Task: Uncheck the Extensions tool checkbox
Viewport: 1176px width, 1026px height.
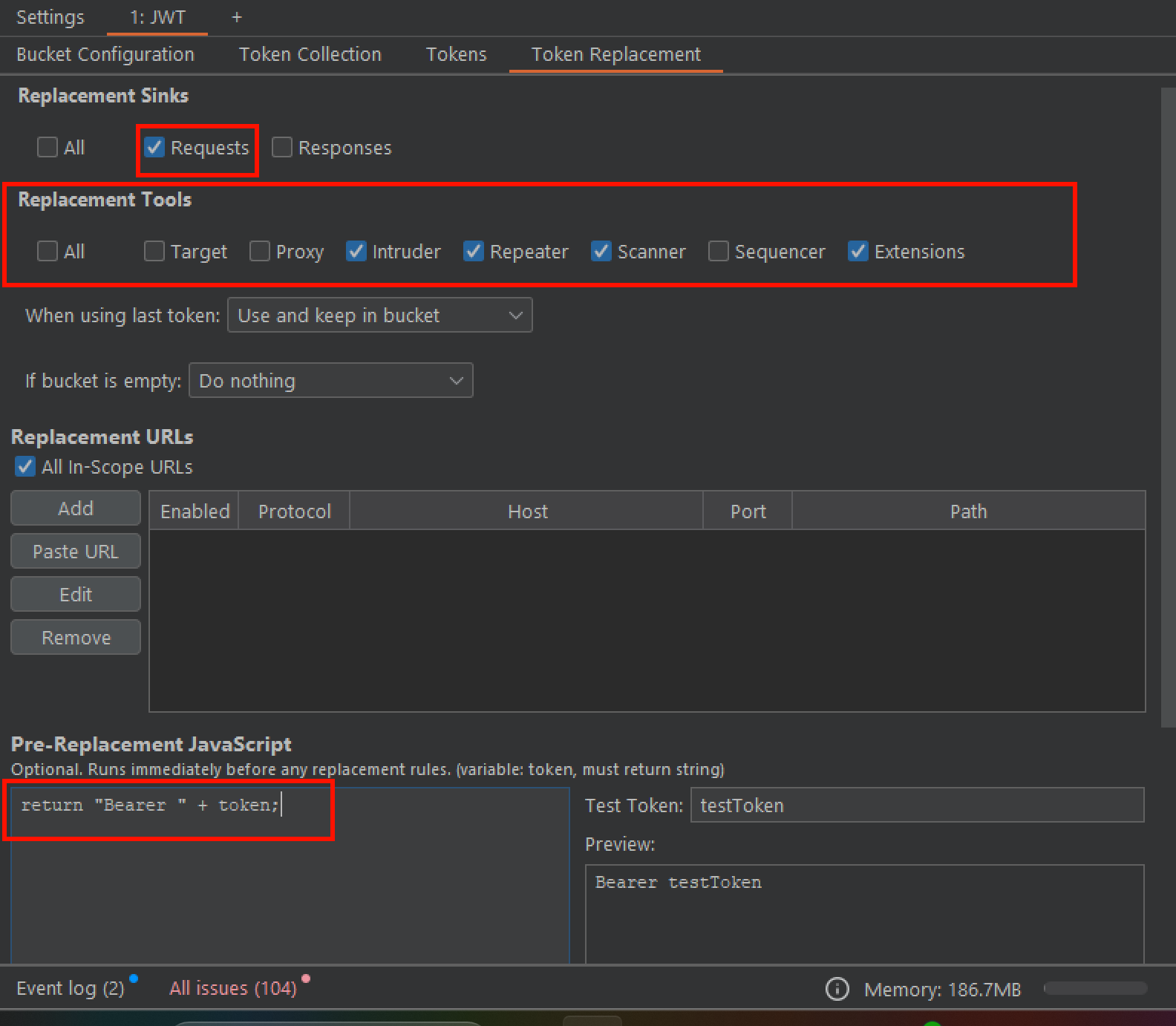Action: coord(858,251)
